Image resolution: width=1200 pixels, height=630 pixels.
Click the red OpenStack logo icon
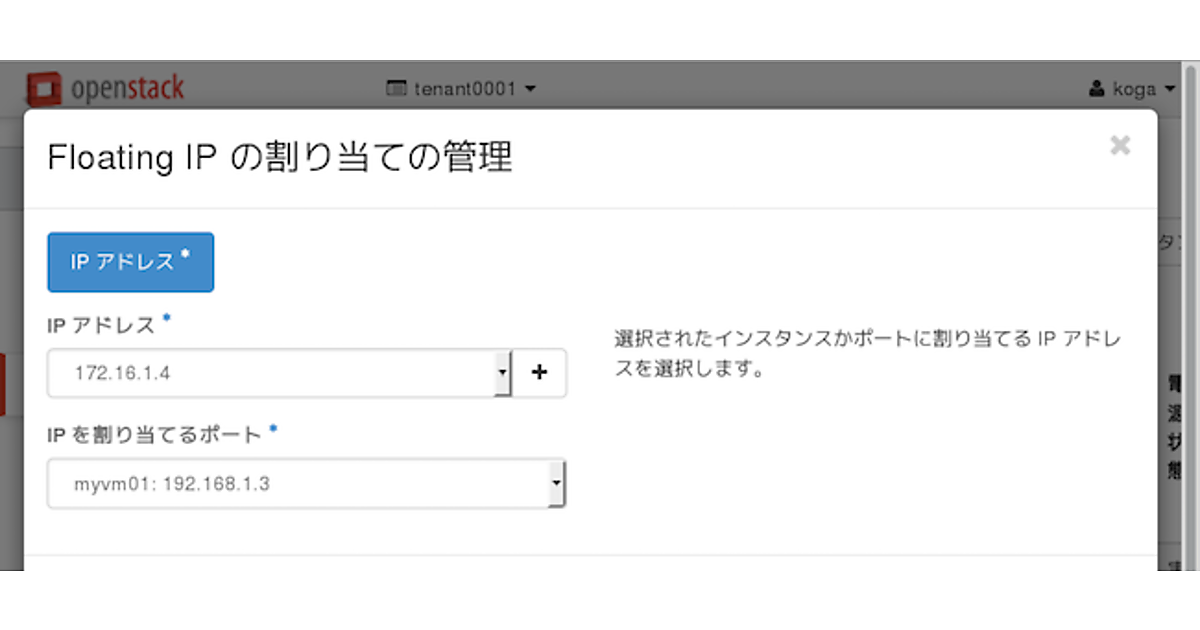(44, 89)
